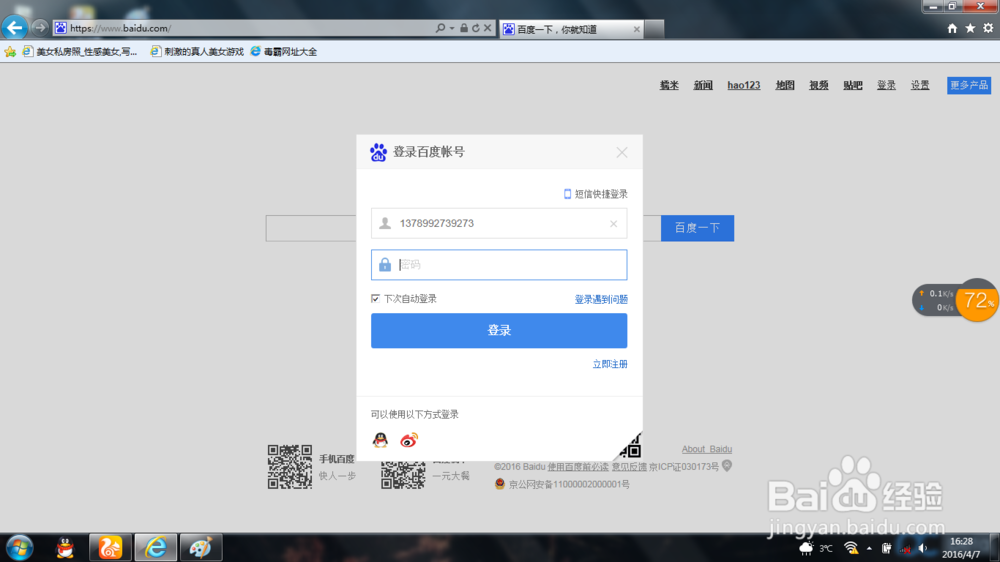Click the add-to-favorites bar star icon

point(10,52)
